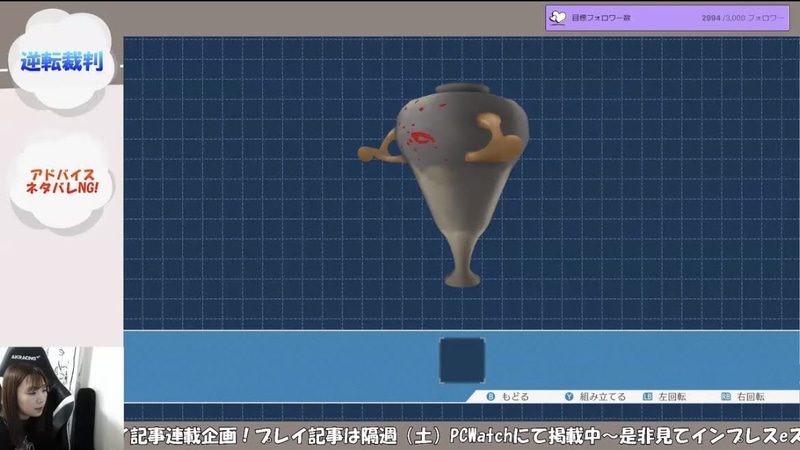
Task: Click the follower goal heart icon
Action: tap(558, 18)
